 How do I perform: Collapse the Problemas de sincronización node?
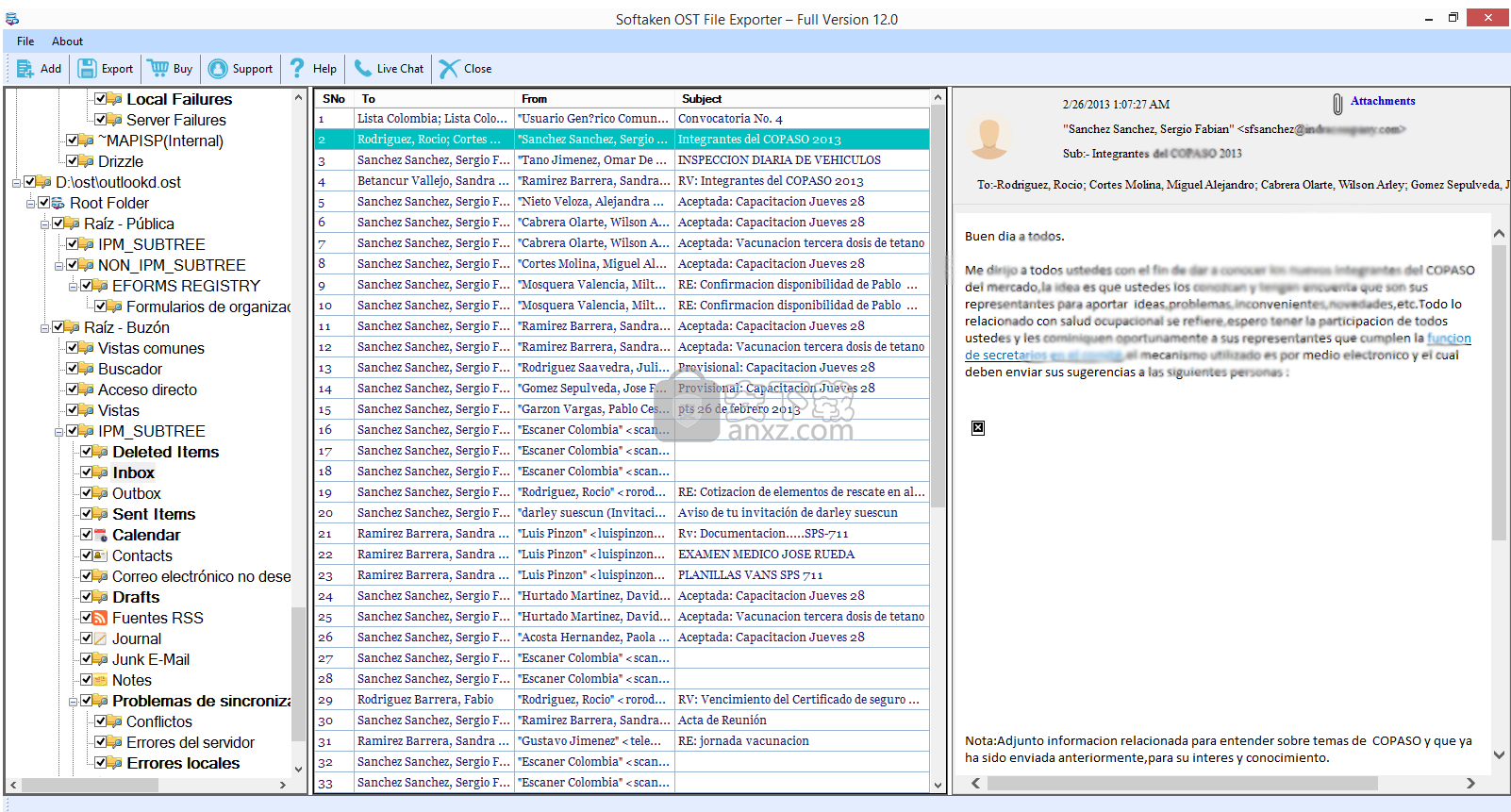tap(73, 701)
